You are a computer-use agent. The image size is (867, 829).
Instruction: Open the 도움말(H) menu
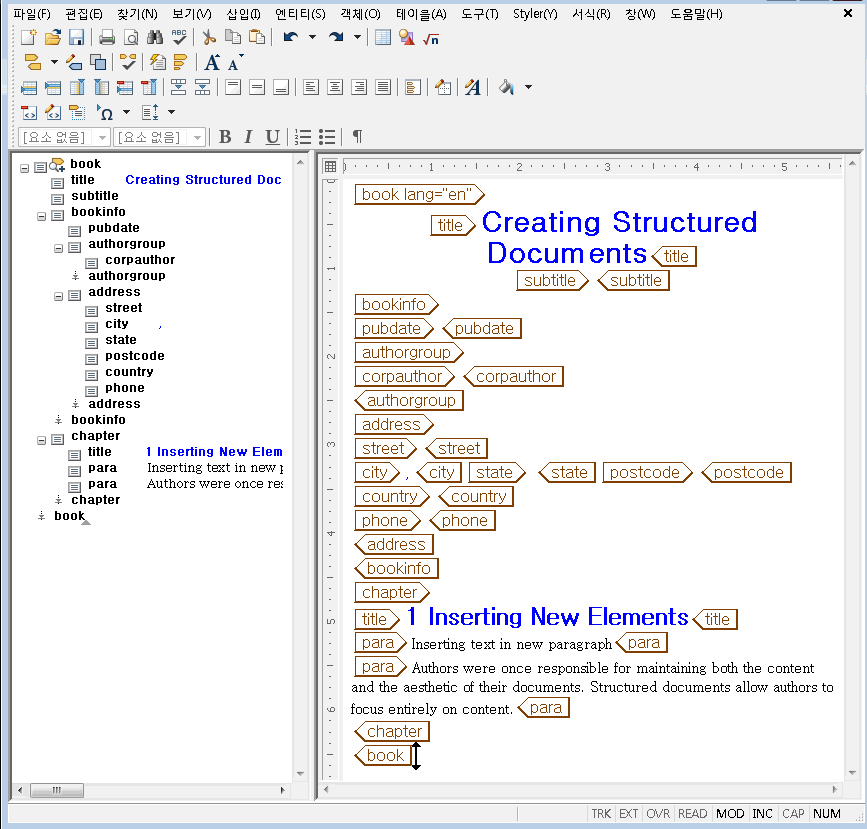click(x=696, y=14)
